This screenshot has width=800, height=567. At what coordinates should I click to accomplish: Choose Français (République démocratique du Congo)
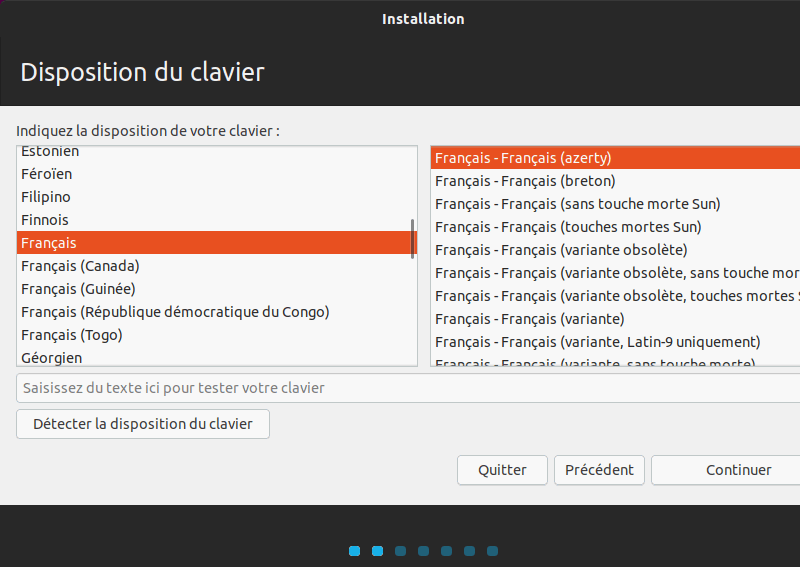coord(175,312)
